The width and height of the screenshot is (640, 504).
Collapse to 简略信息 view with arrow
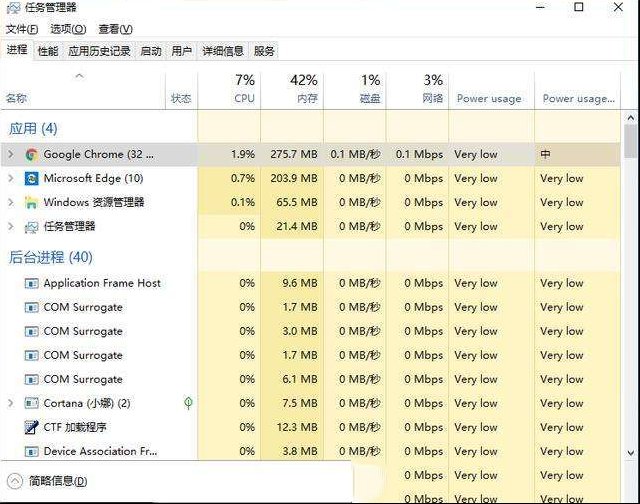pos(15,481)
